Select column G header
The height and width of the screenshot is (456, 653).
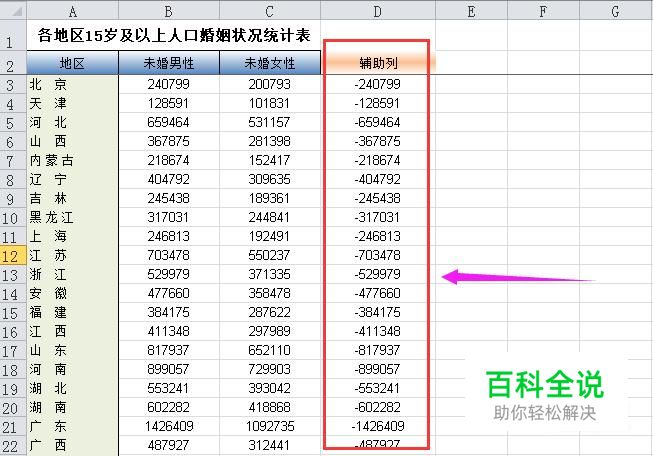[x=616, y=10]
